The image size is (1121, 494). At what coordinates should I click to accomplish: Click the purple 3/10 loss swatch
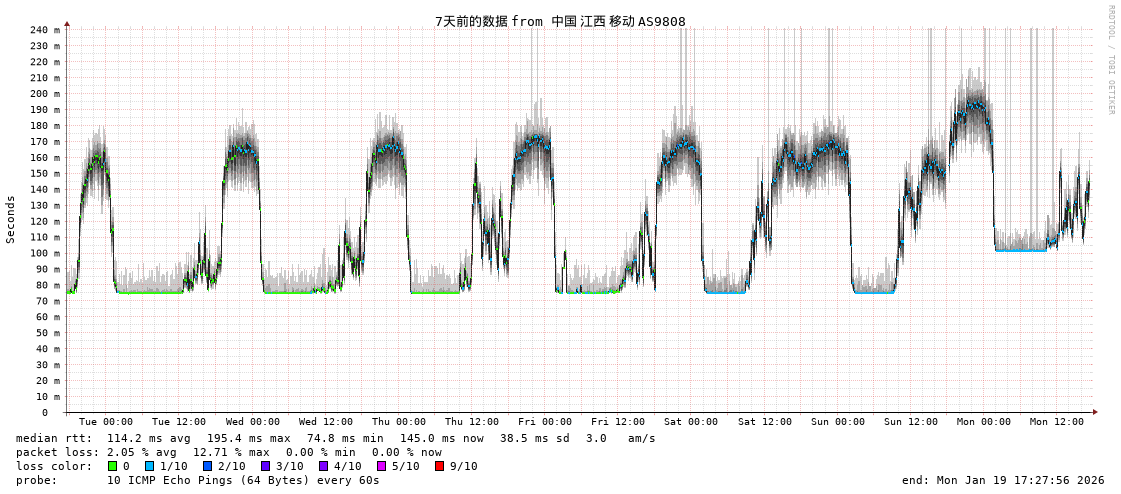pyautogui.click(x=265, y=466)
